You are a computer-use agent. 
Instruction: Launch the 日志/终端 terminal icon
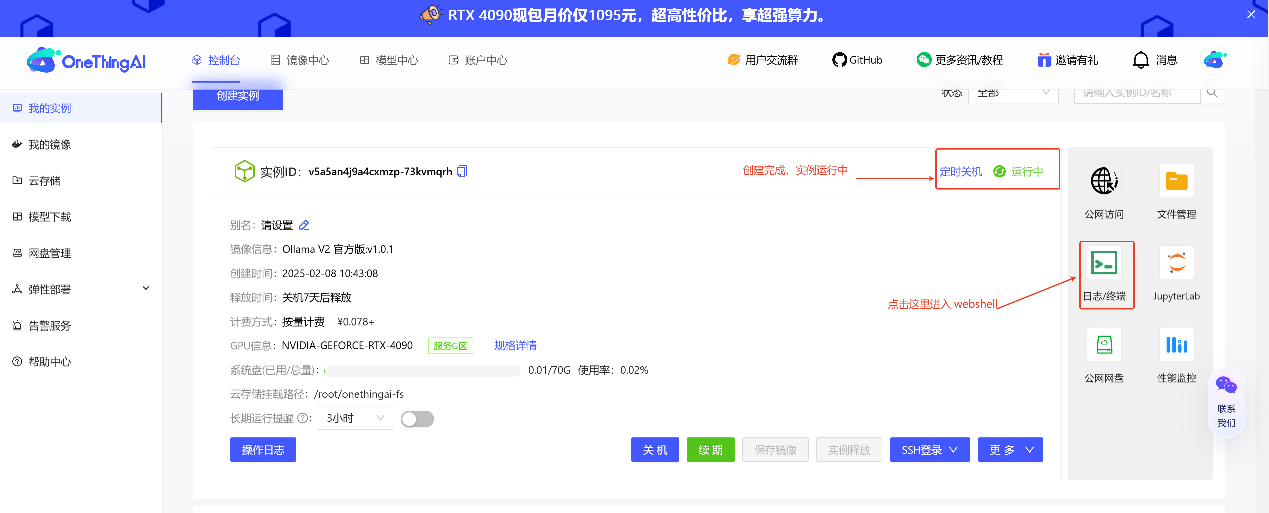tap(1104, 264)
